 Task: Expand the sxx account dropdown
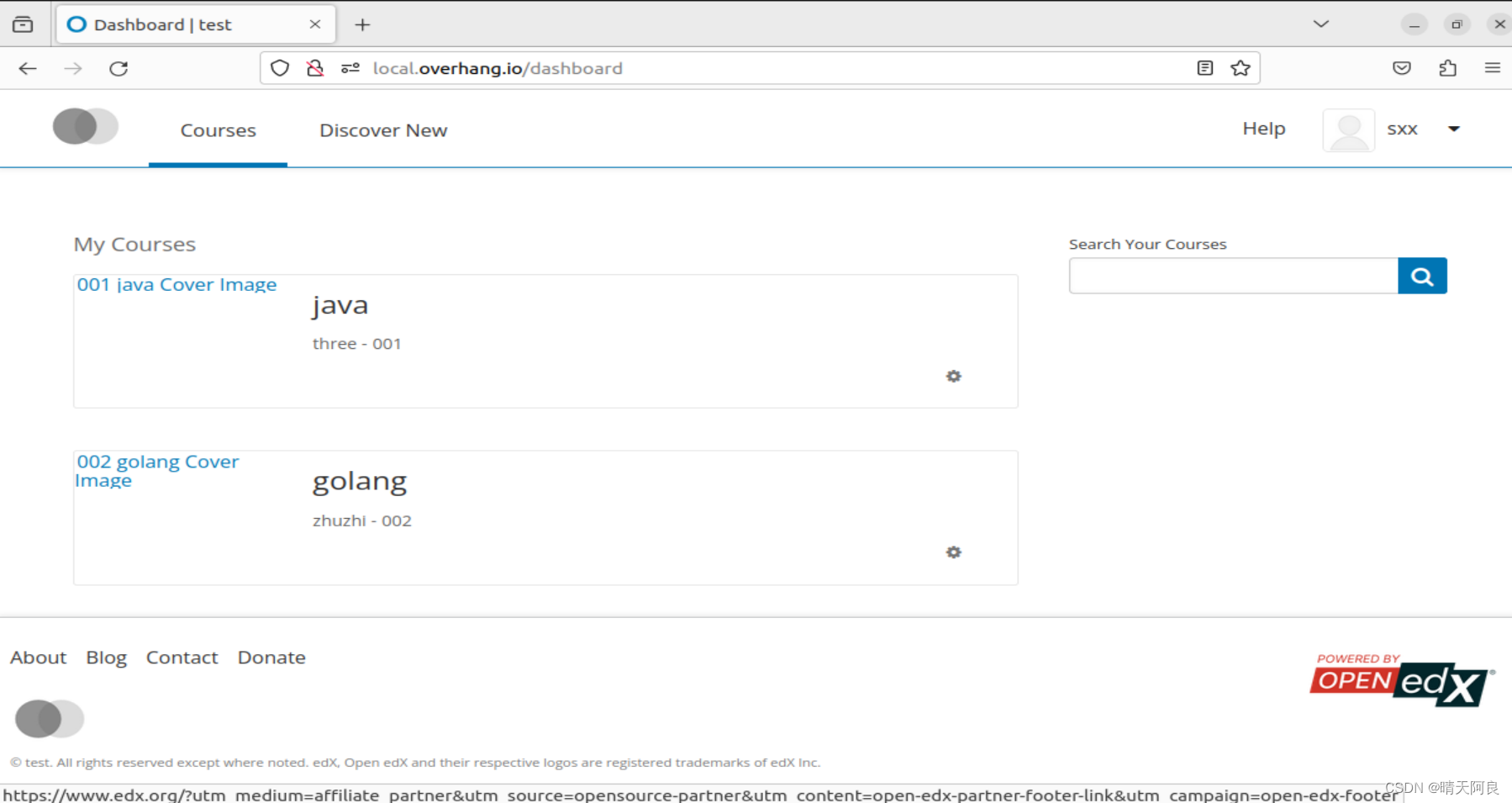pos(1455,129)
